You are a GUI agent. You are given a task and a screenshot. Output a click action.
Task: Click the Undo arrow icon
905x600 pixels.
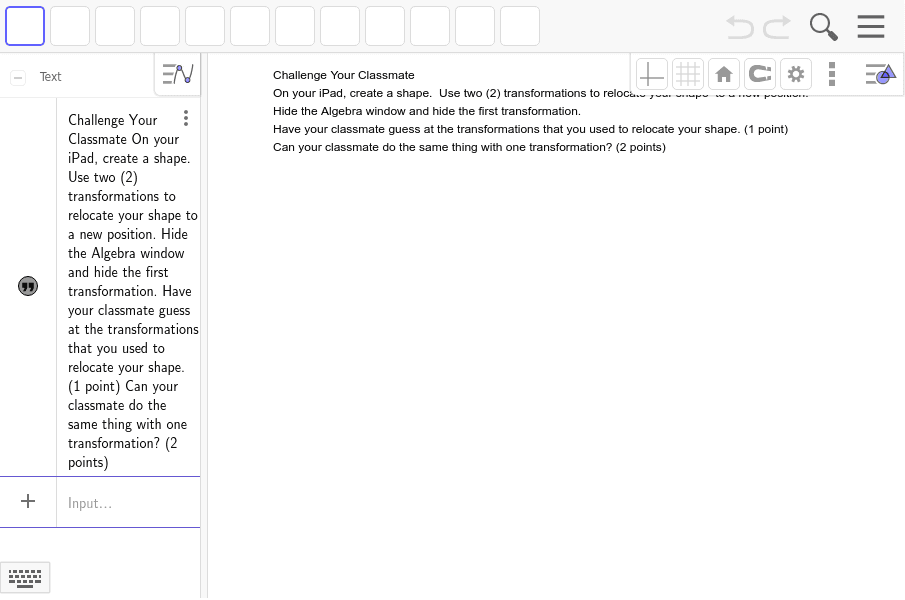739,27
